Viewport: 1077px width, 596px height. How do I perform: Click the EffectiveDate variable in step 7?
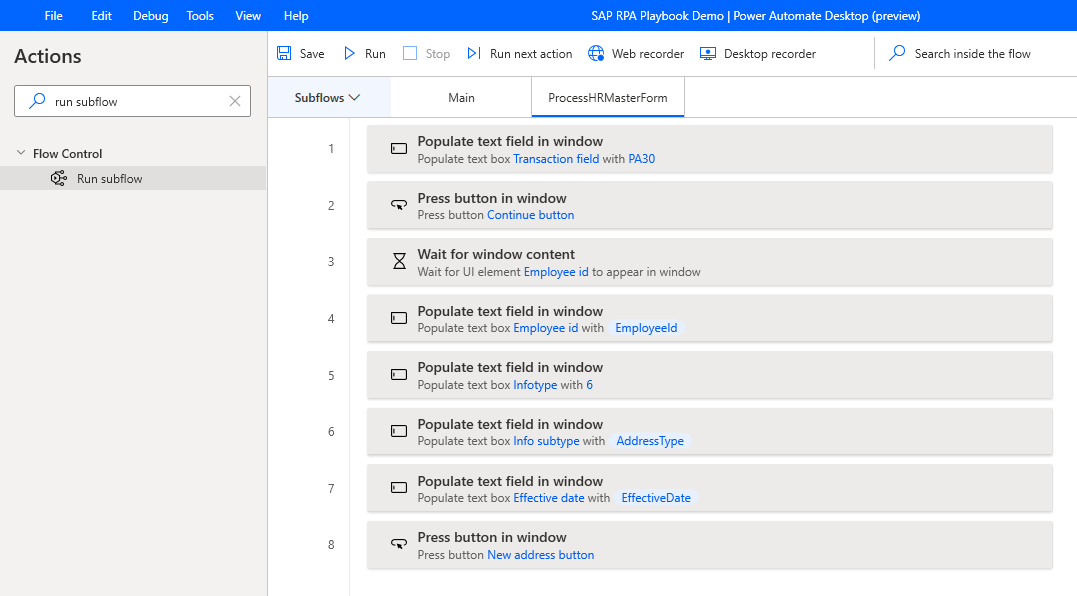656,498
